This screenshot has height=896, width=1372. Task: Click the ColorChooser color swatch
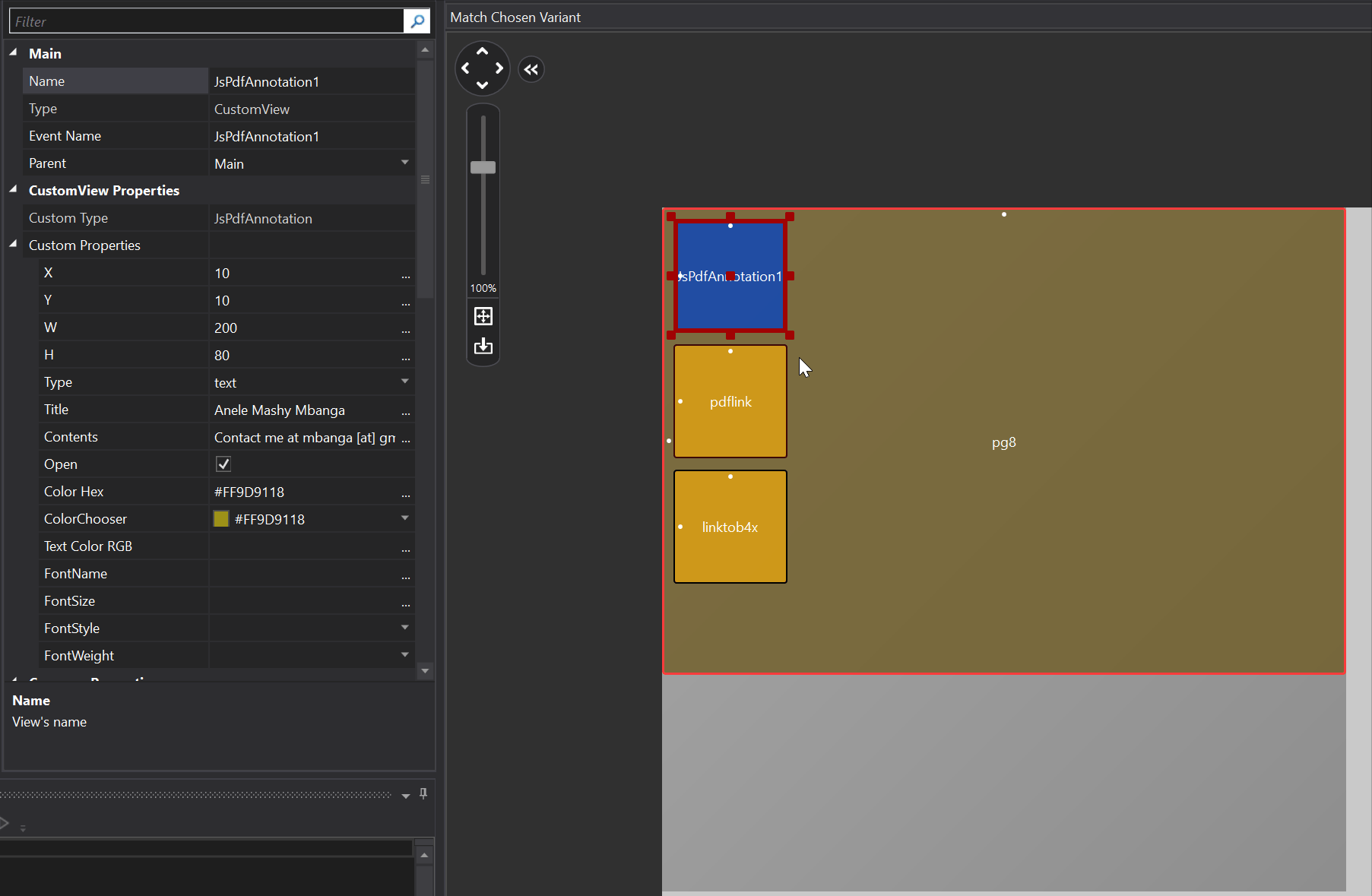pyautogui.click(x=221, y=519)
